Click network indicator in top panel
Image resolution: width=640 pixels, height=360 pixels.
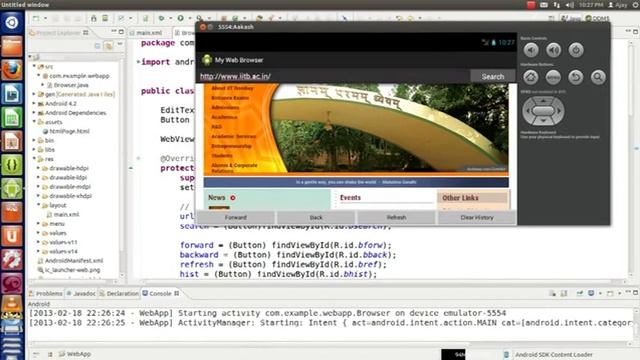click(x=557, y=5)
